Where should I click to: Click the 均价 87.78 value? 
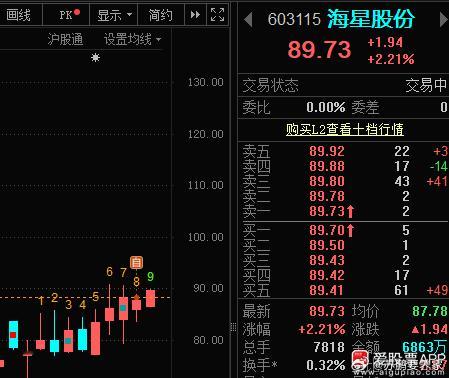(x=430, y=311)
